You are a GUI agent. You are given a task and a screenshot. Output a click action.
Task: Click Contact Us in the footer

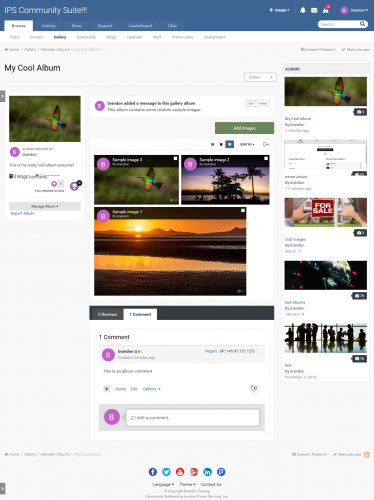(211, 484)
